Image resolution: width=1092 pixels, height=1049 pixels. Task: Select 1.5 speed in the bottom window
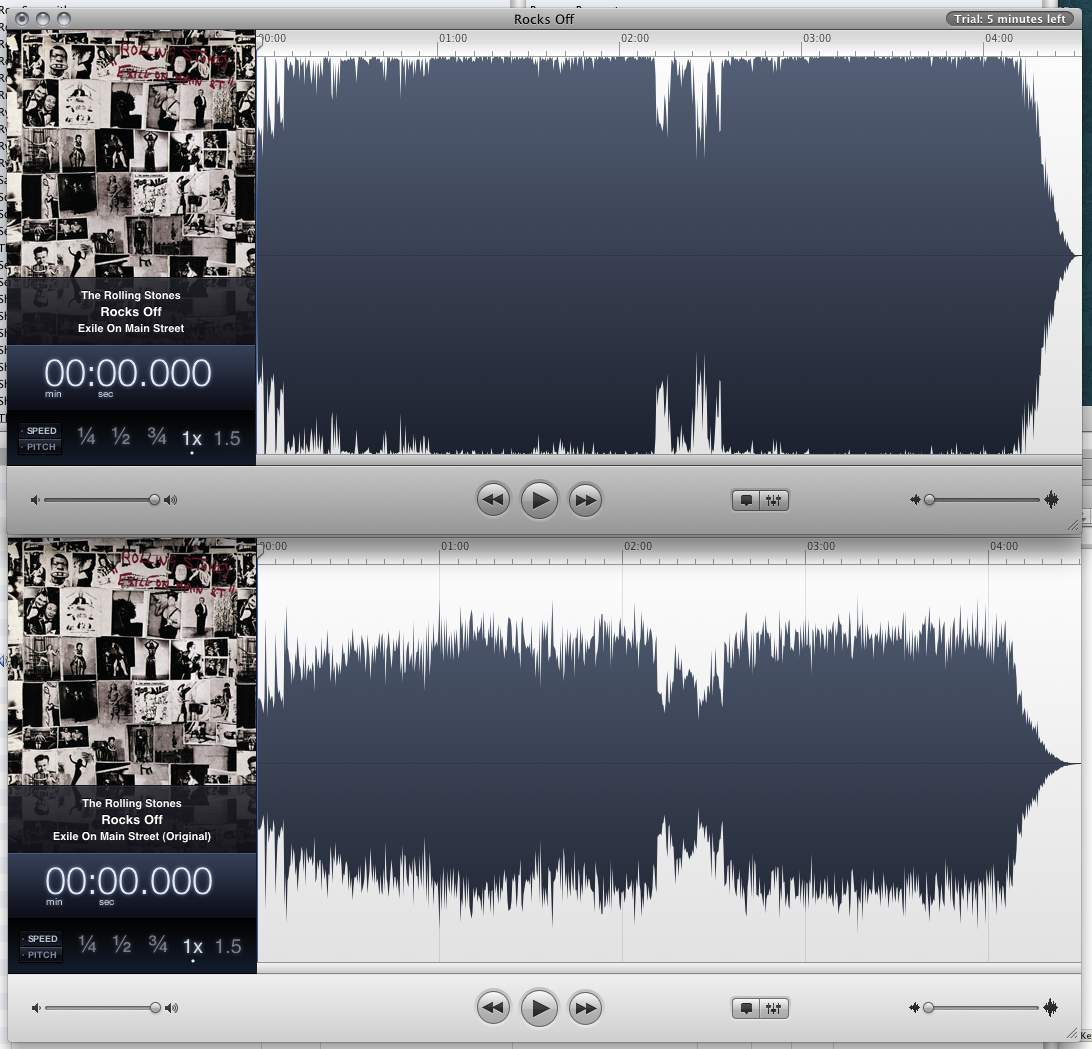coord(228,946)
